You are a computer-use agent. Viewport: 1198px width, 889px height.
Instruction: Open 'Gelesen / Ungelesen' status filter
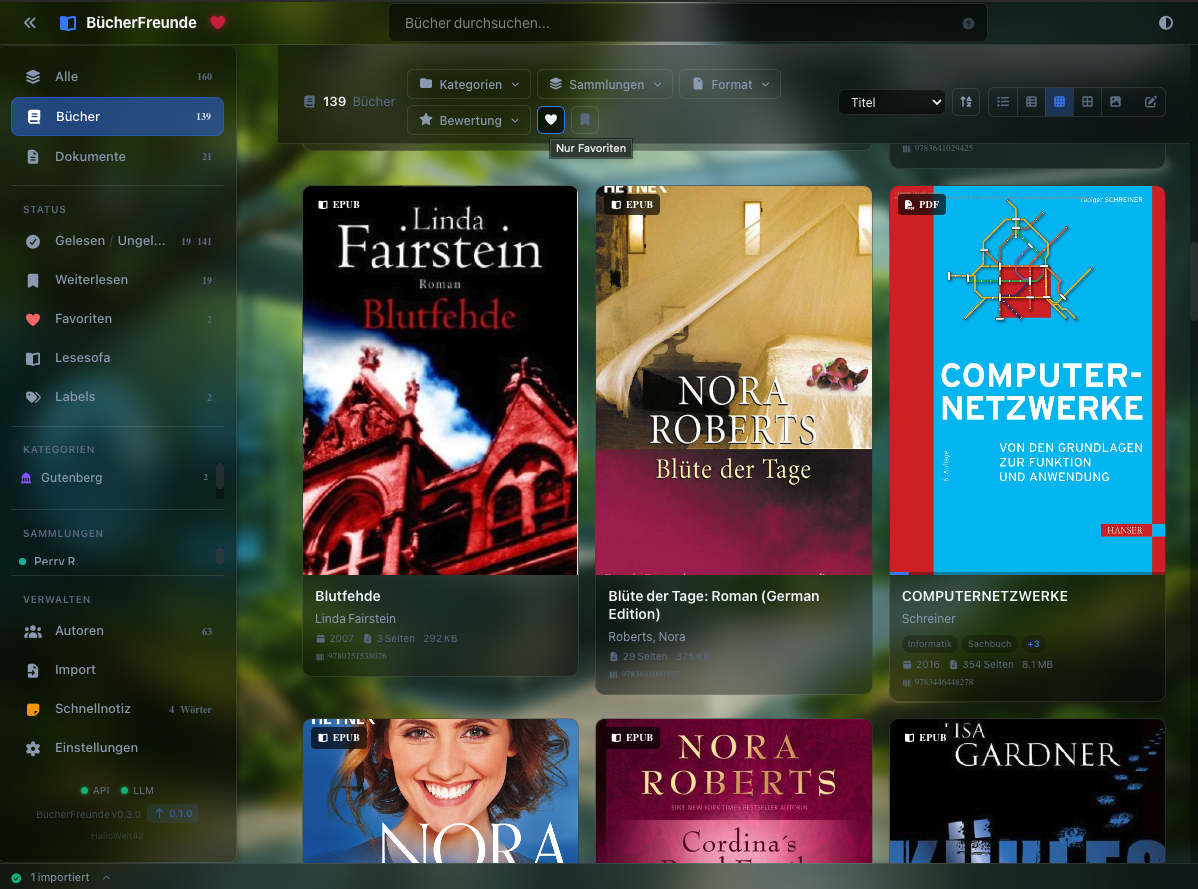(118, 241)
